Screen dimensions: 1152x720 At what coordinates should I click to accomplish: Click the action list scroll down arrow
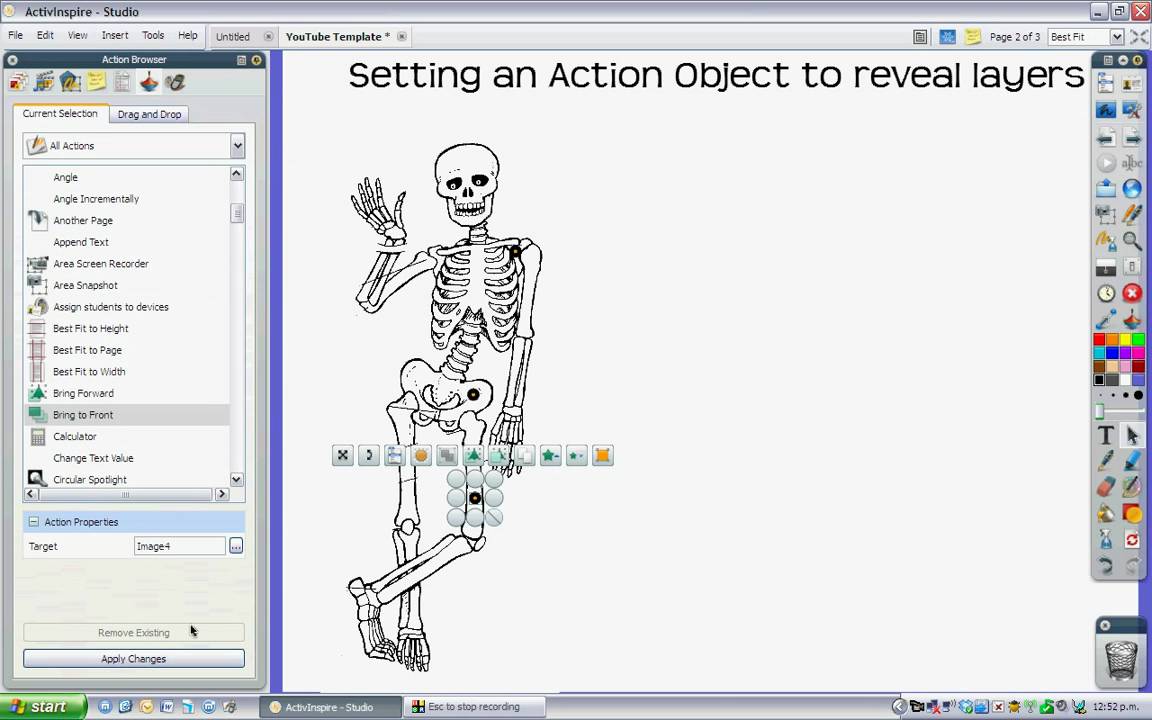point(237,479)
